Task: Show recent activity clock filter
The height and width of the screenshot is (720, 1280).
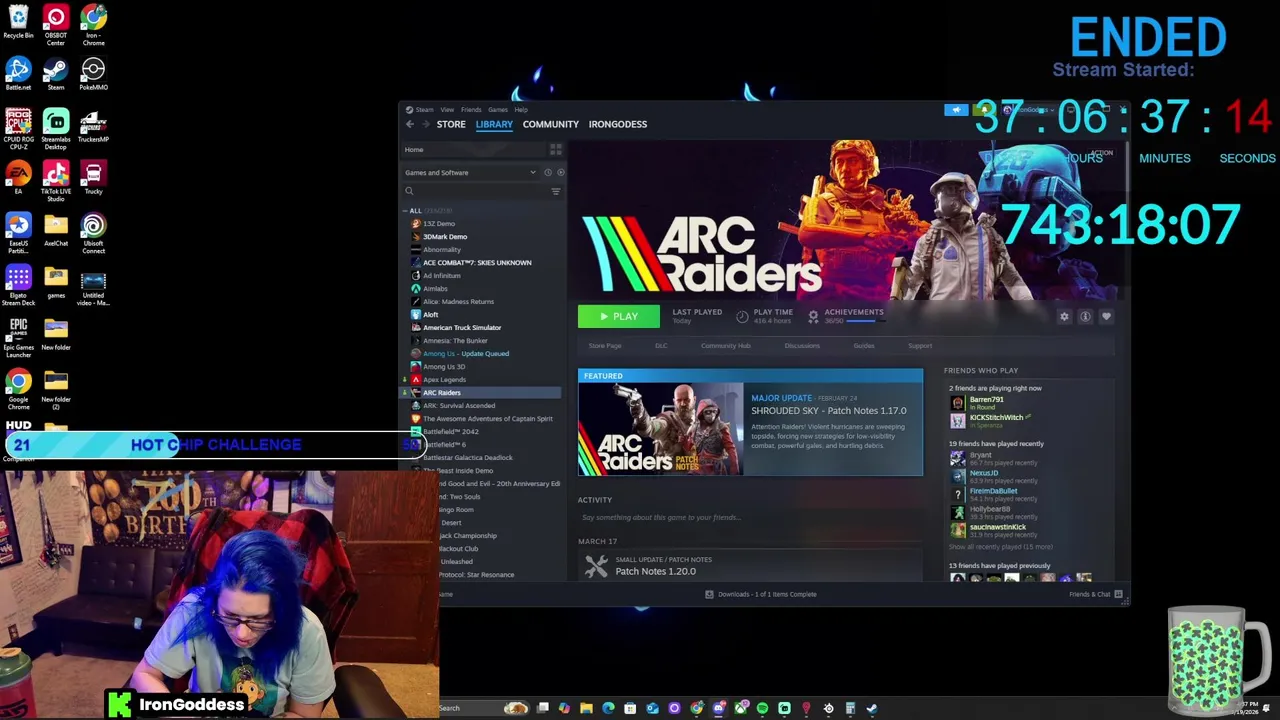Action: [548, 172]
